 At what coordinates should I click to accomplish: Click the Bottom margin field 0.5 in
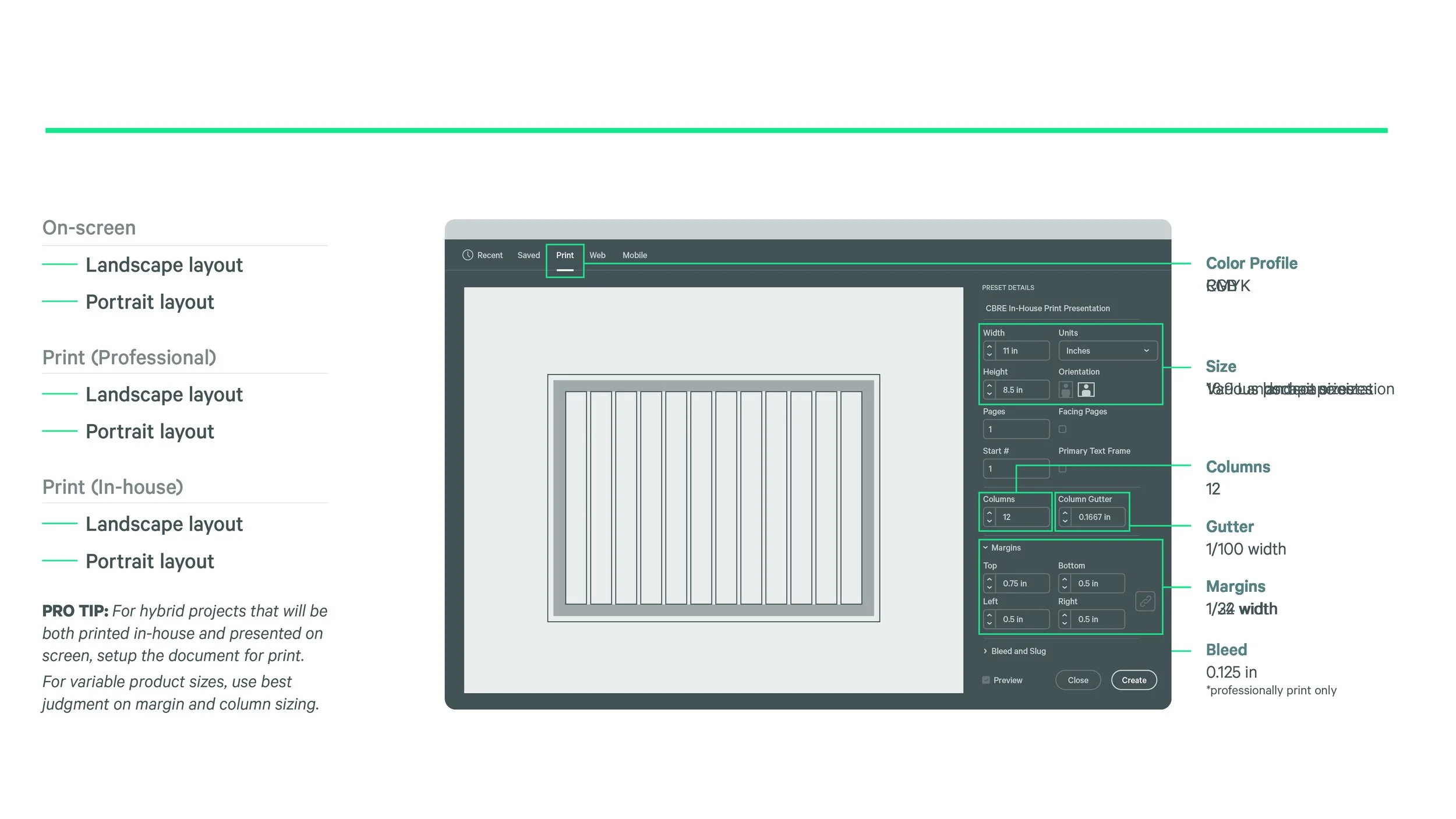point(1092,583)
